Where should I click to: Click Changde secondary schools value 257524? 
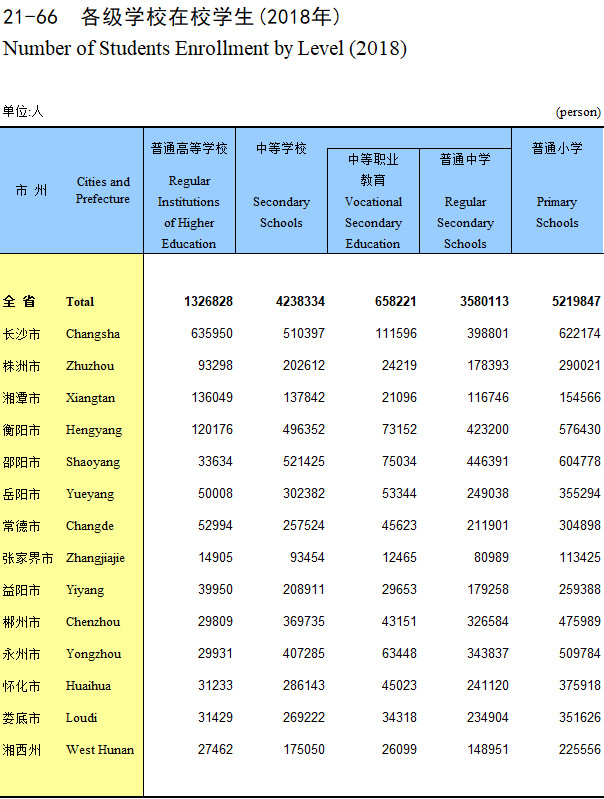304,525
